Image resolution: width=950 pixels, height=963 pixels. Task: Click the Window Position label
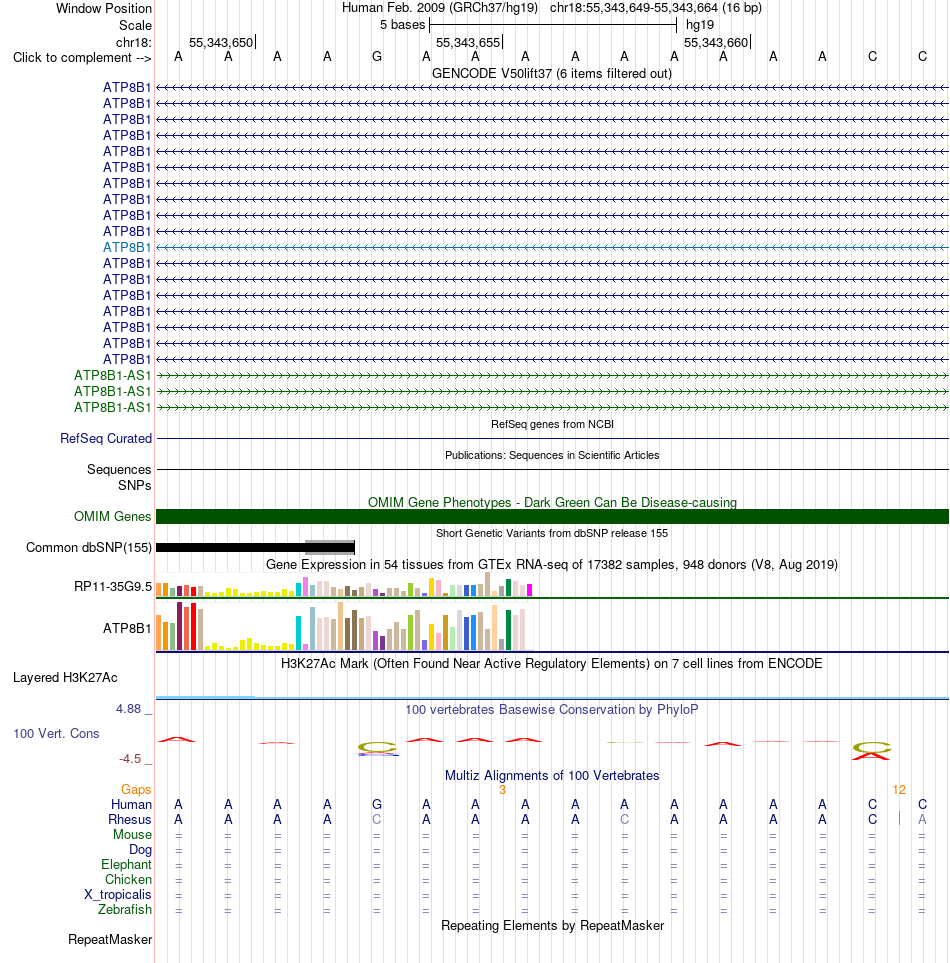[104, 9]
